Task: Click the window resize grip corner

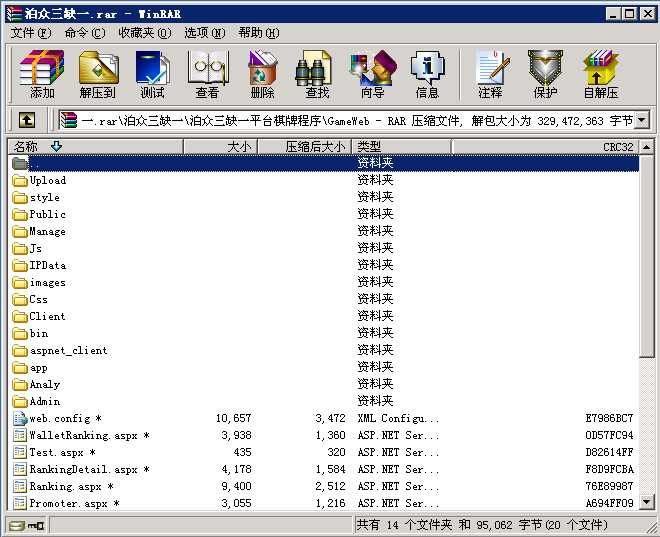Action: click(652, 527)
